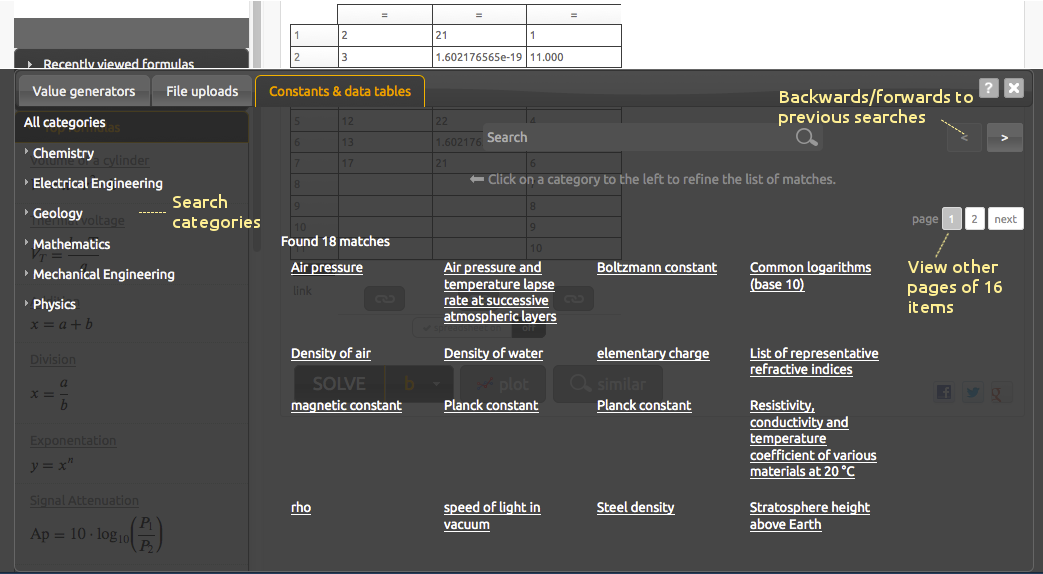
Task: Click the dimmed SOLVE button
Action: point(339,384)
